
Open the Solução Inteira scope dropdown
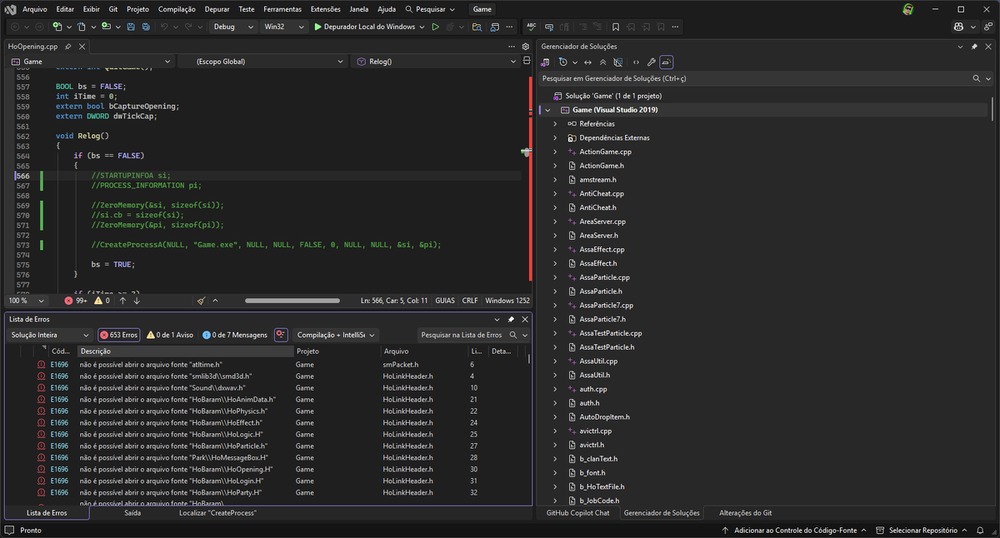click(x=48, y=335)
